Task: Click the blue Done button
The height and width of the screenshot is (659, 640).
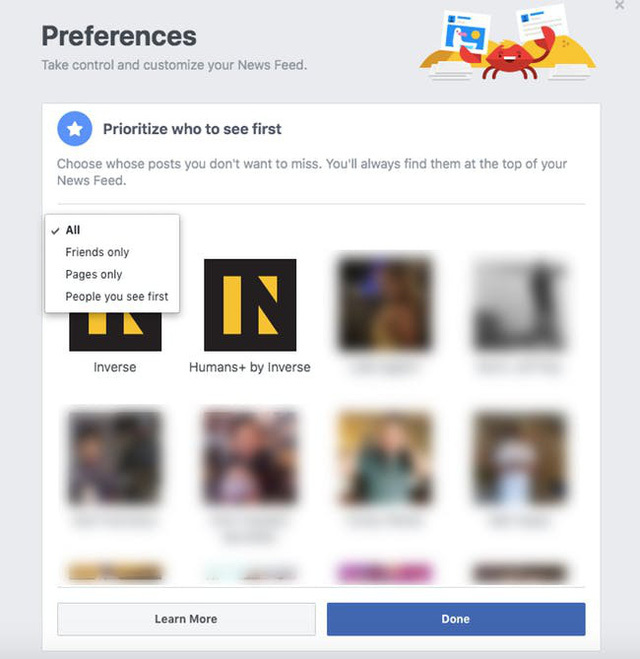Action: [455, 619]
